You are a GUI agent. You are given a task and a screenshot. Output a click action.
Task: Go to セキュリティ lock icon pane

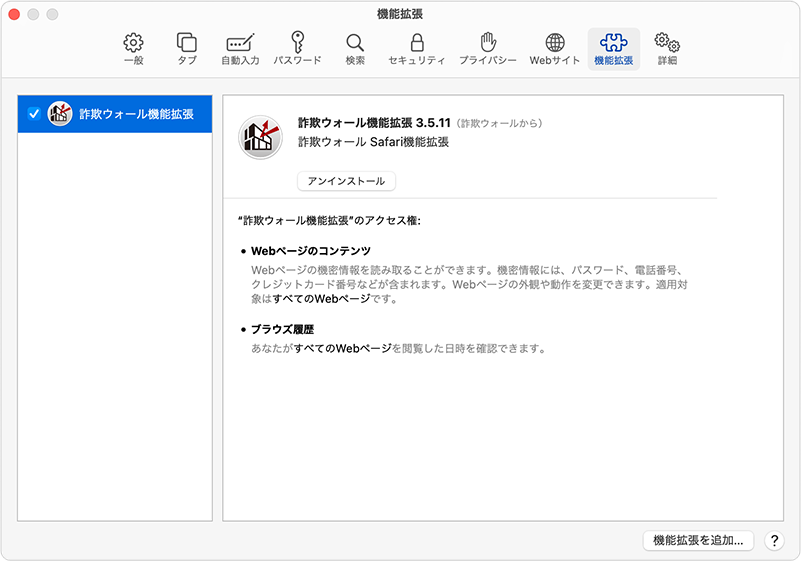(417, 49)
